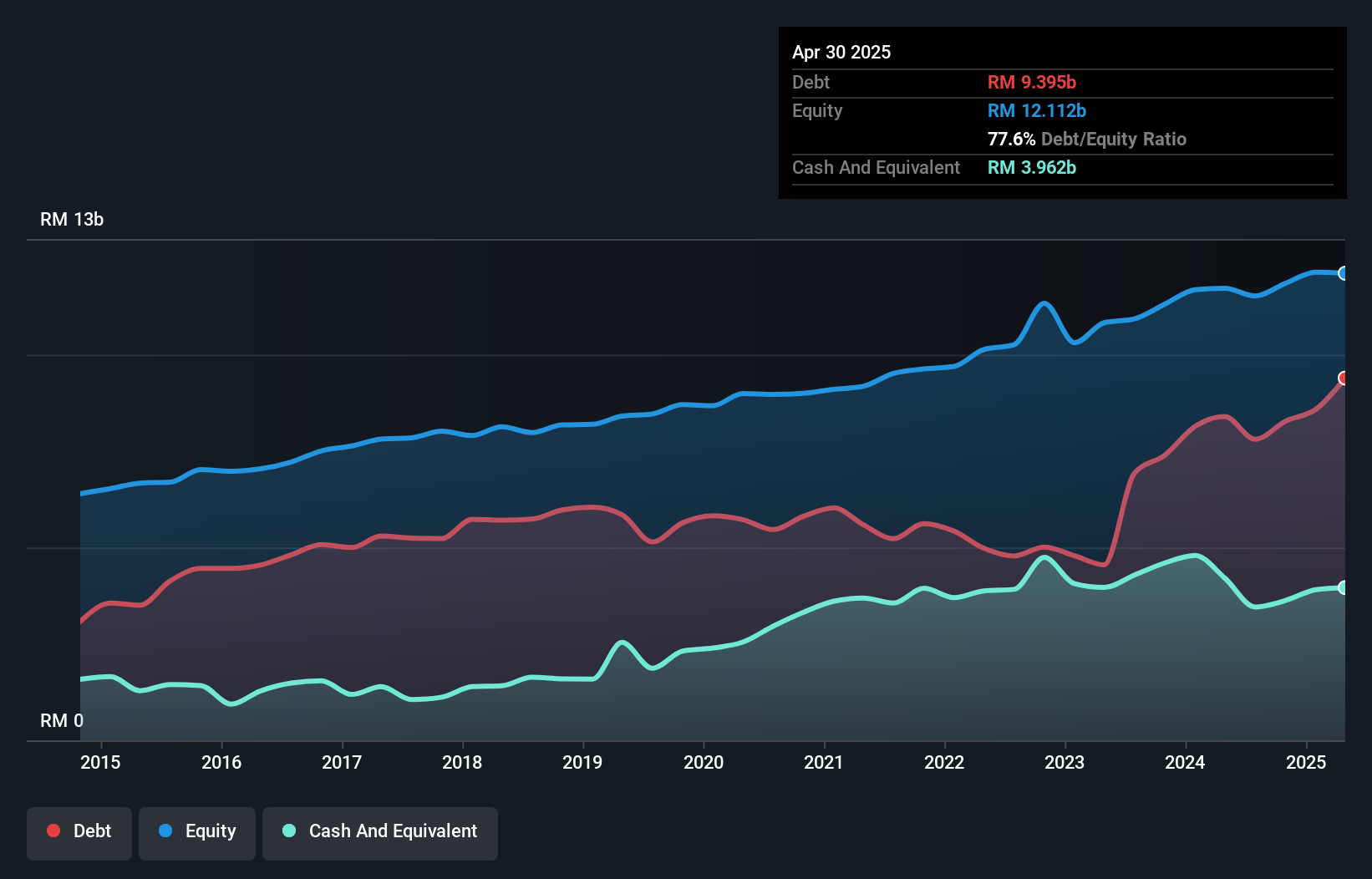Click the RM 13b axis label
This screenshot has width=1372, height=879.
pyautogui.click(x=71, y=220)
